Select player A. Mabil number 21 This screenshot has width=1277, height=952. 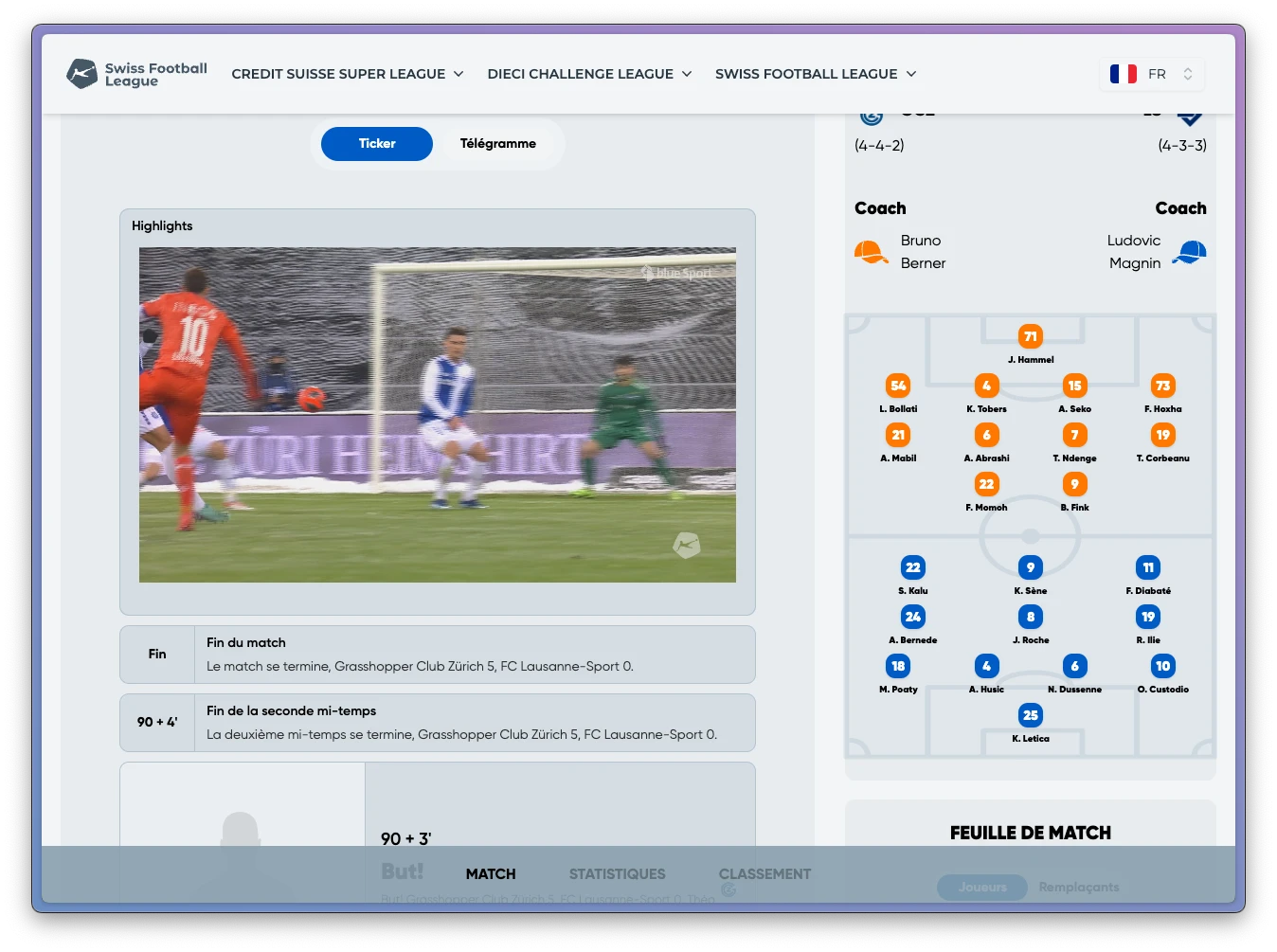tap(898, 442)
